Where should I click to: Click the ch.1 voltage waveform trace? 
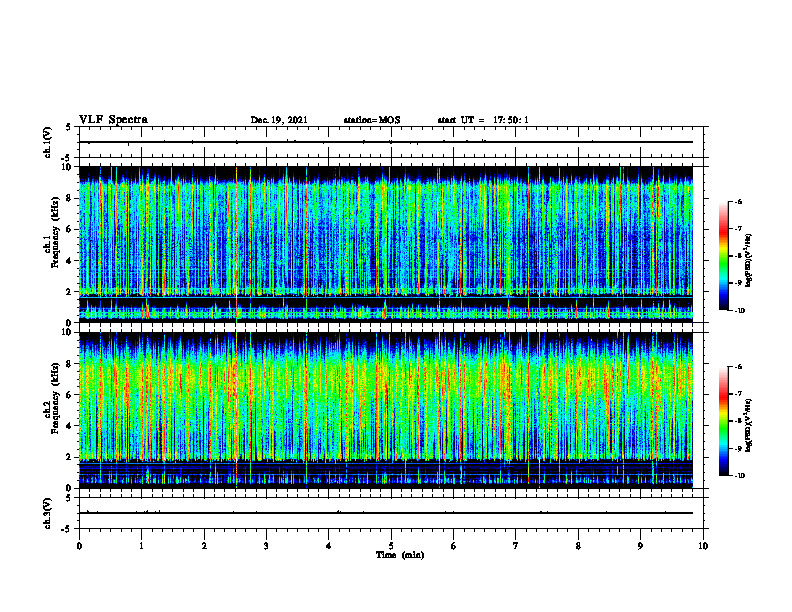click(x=386, y=142)
